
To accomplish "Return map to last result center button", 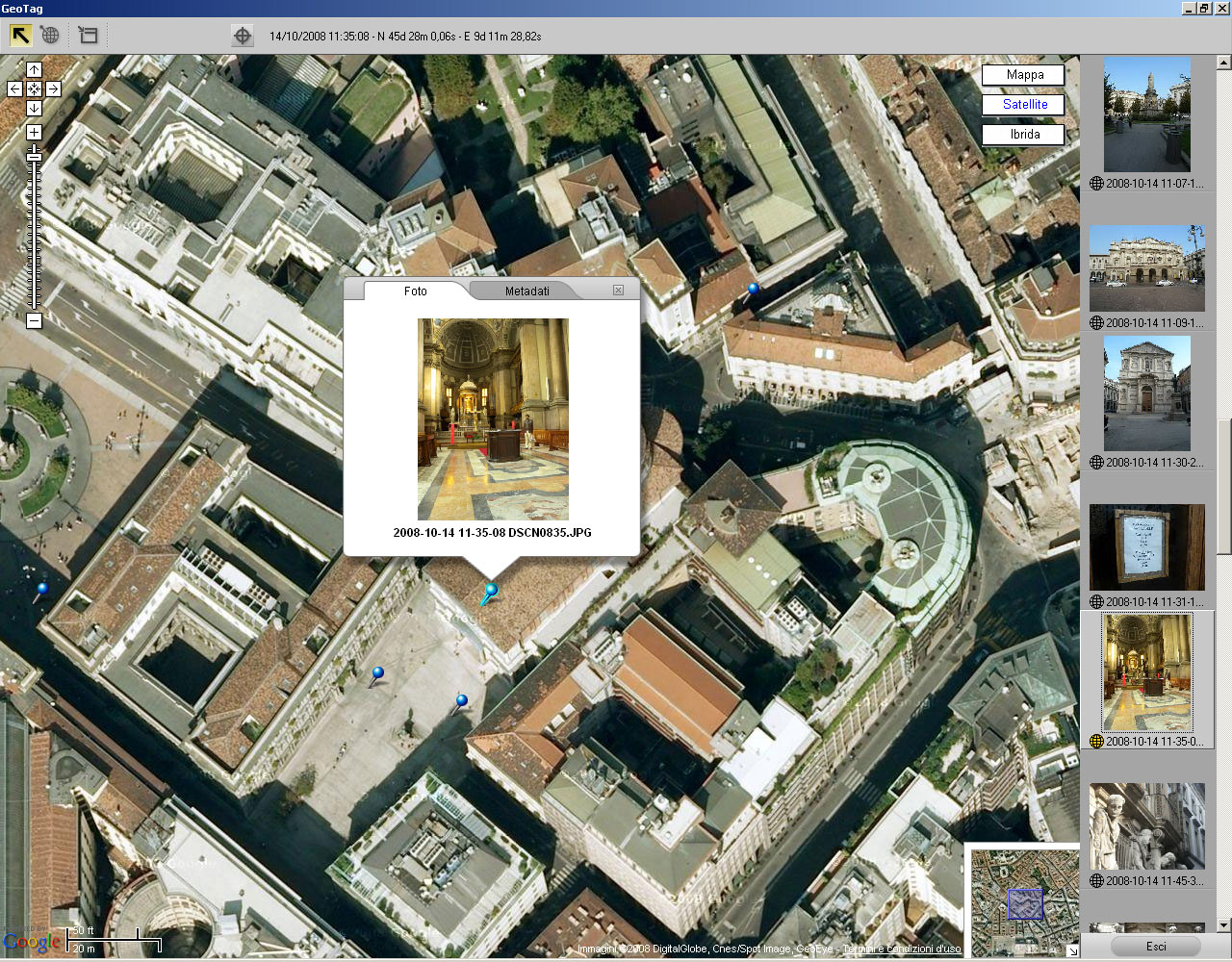I will point(34,89).
